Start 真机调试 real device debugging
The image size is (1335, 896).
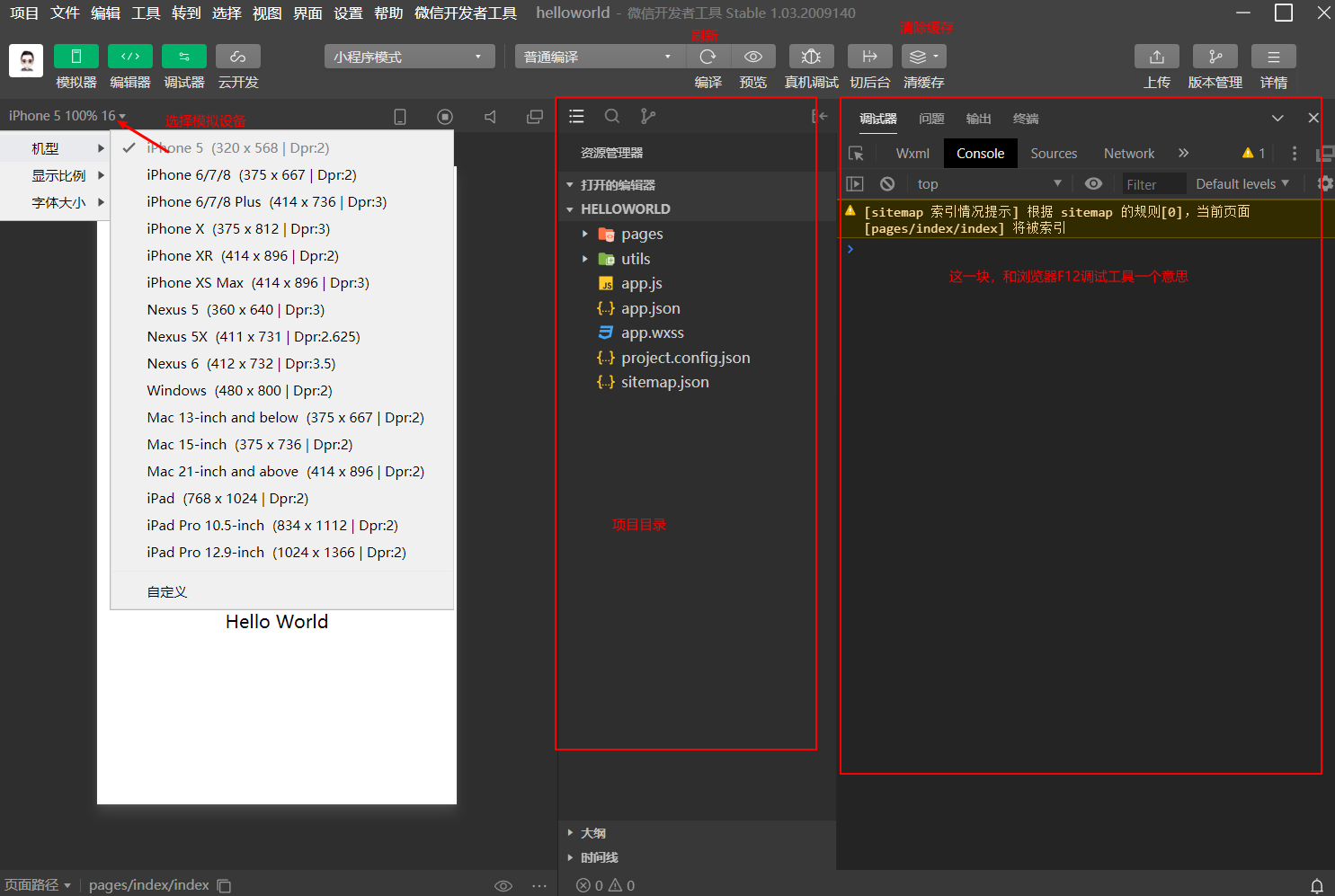click(812, 57)
